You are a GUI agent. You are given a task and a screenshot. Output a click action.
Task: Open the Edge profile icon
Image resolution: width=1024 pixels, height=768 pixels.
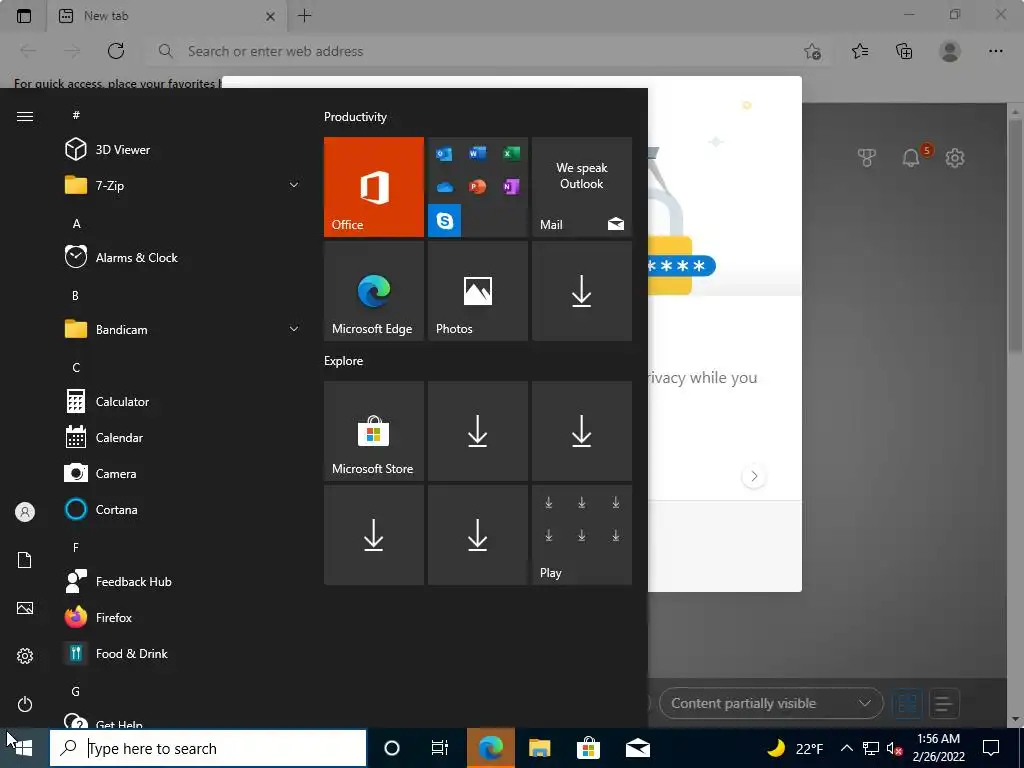[x=950, y=51]
